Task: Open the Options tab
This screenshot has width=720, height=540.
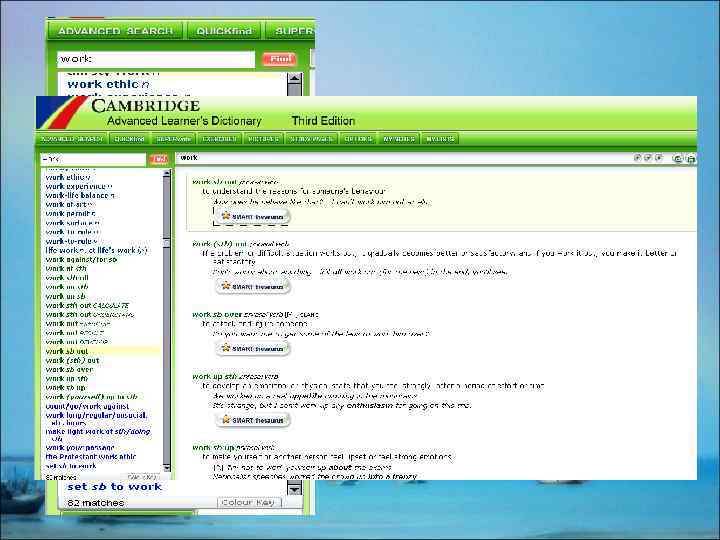Action: pos(358,139)
